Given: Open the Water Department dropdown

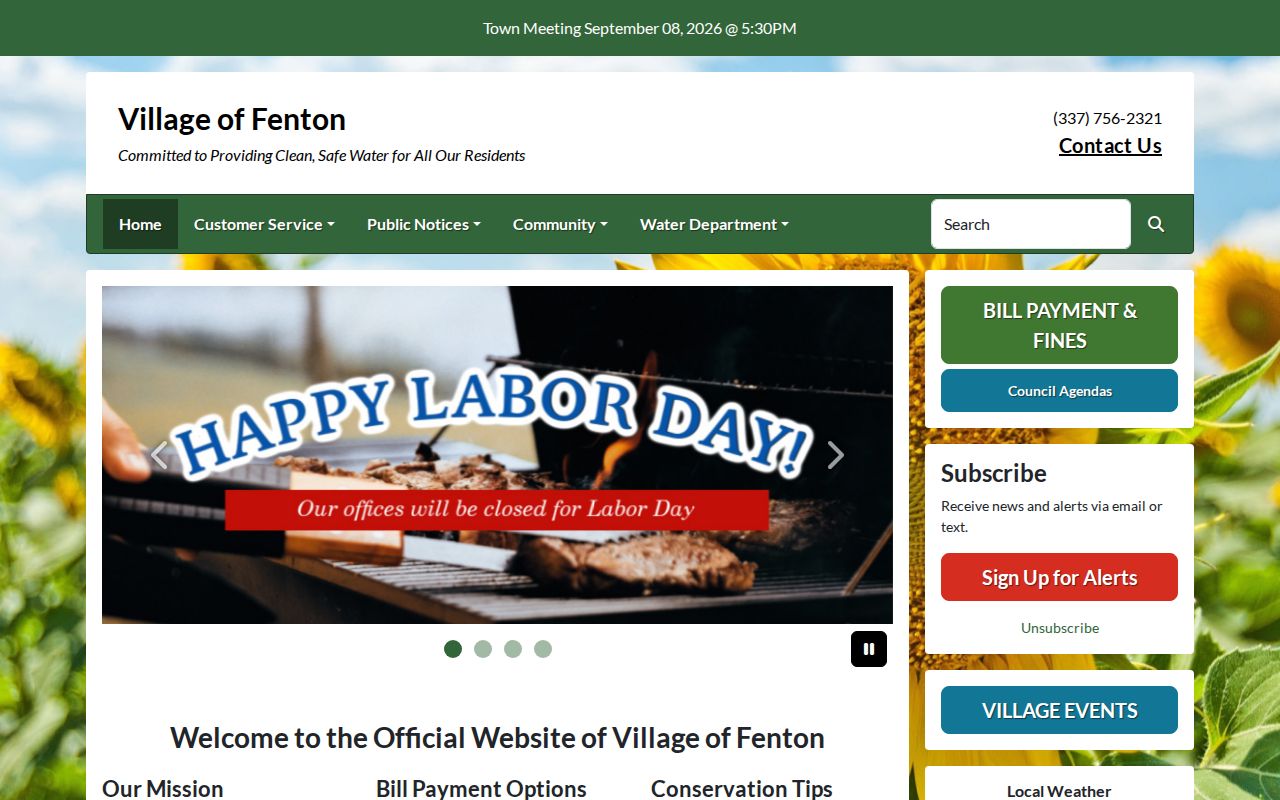Looking at the screenshot, I should click(x=714, y=224).
